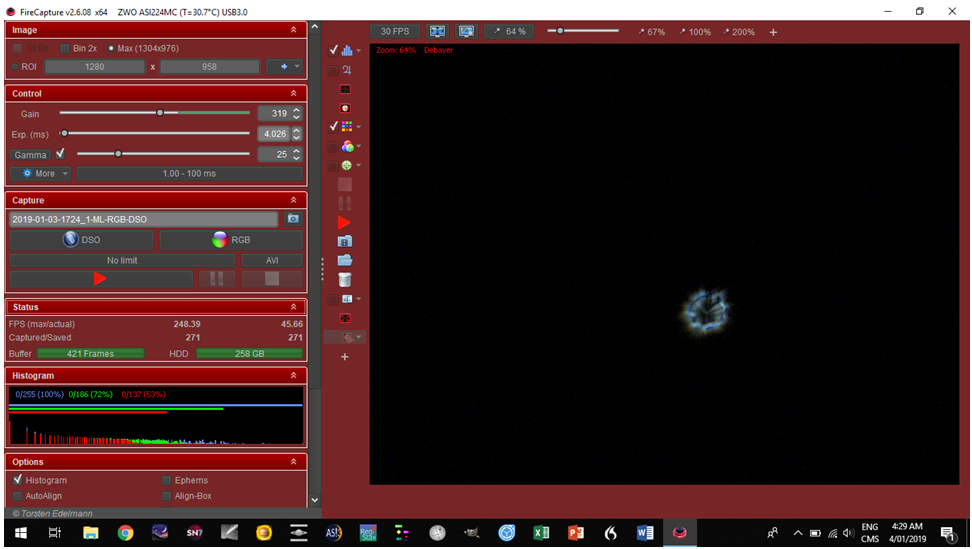This screenshot has width=972, height=549.
Task: Set preview zoom to 67%
Action: tap(652, 32)
